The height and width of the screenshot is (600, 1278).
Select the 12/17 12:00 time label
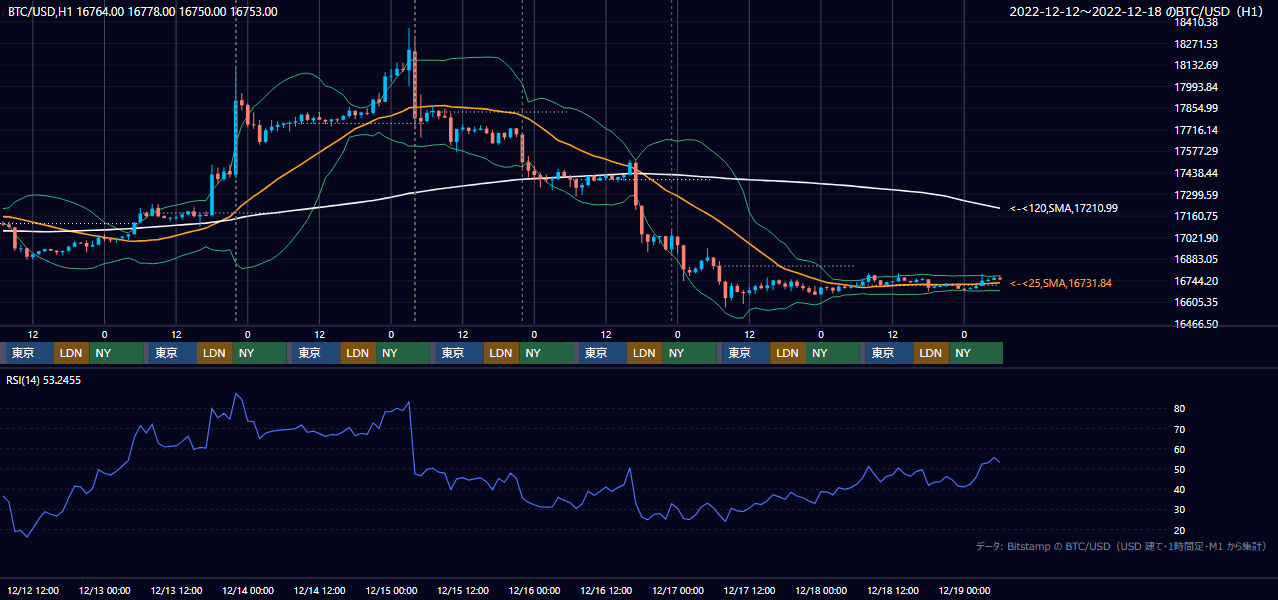click(749, 591)
